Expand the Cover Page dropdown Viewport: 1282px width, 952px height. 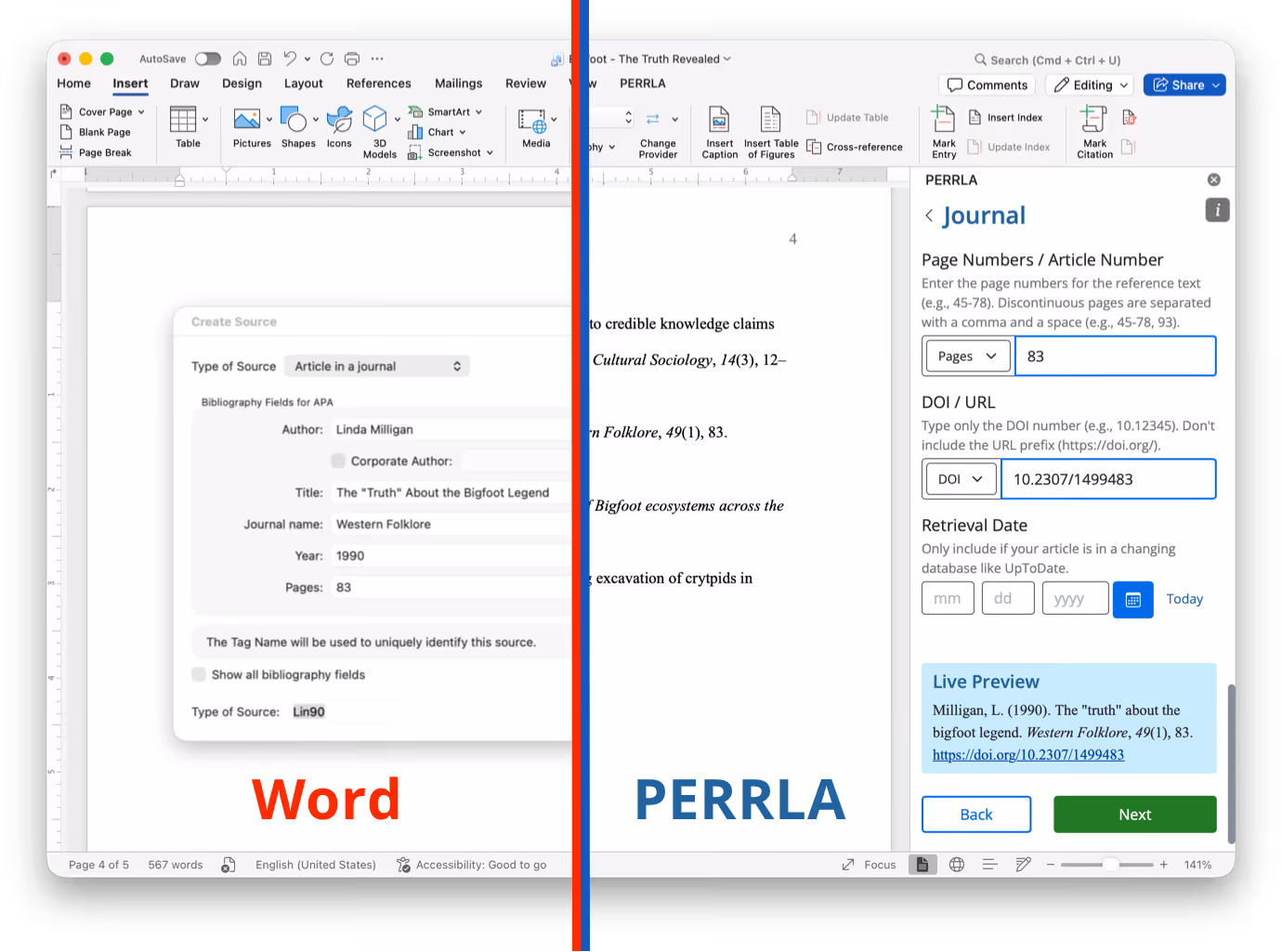click(141, 112)
